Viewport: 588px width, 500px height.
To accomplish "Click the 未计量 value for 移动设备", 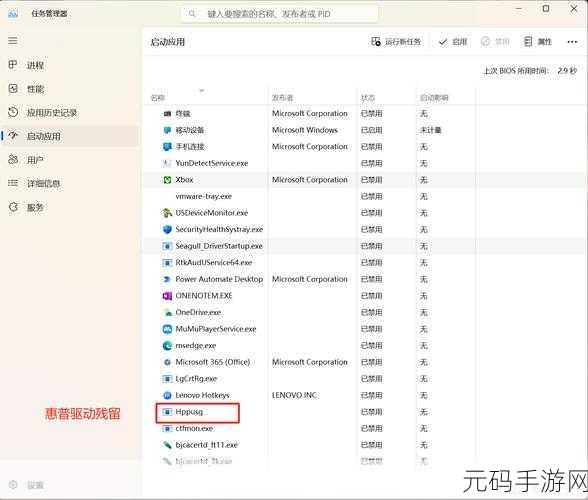I will 430,130.
